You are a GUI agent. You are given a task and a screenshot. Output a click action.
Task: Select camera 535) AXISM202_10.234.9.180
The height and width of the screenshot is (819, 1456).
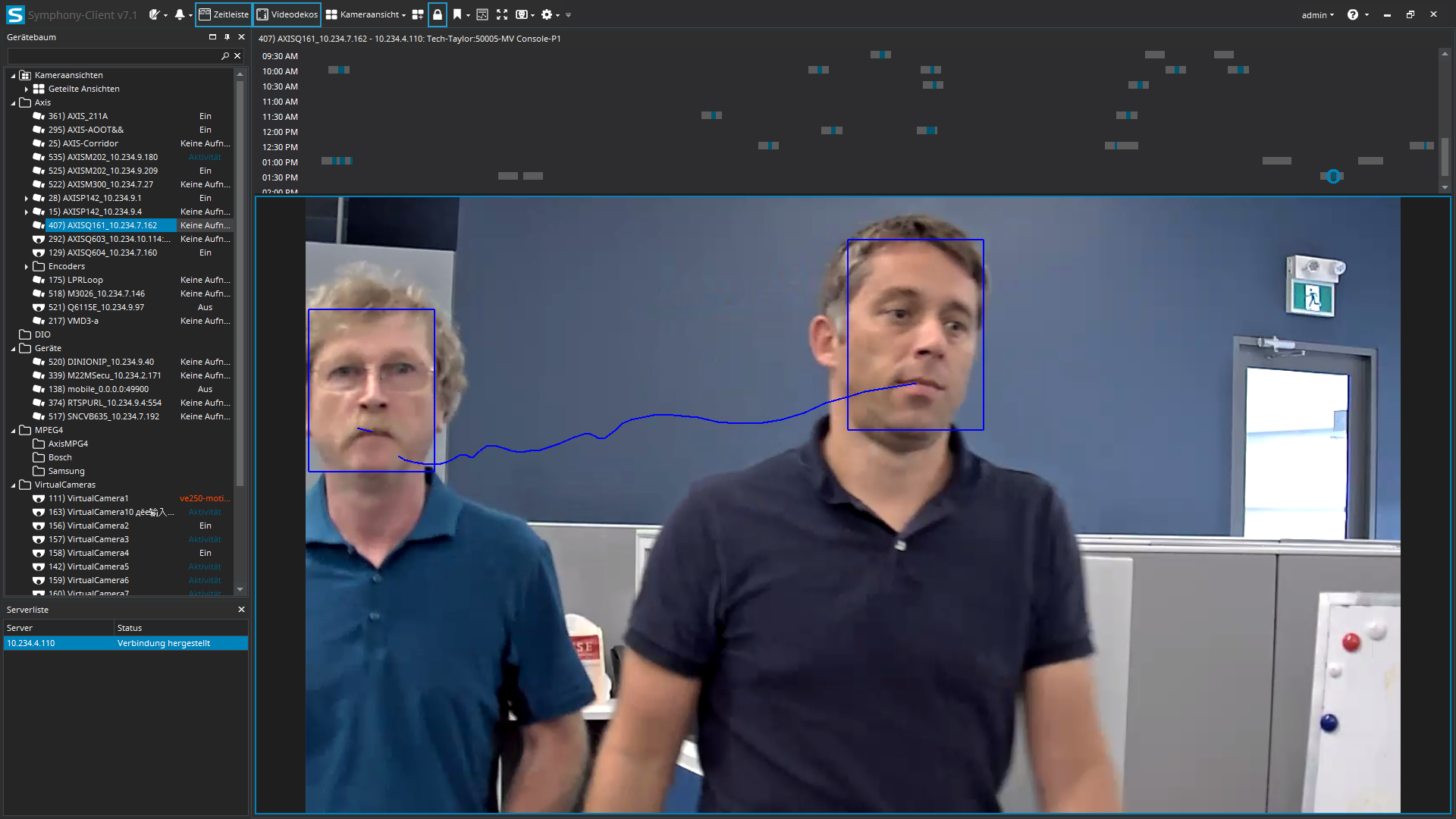103,157
